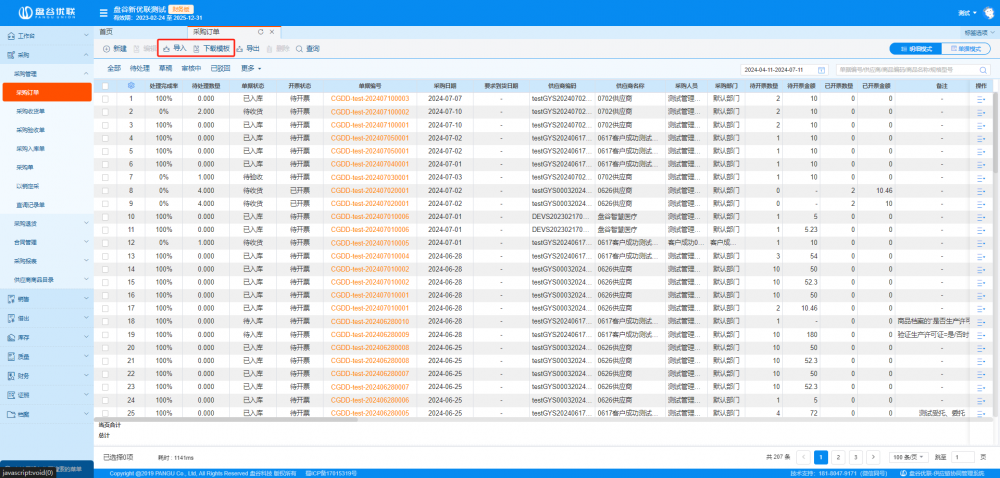Expand the 更多 filter dropdown
Viewport: 1000px width, 478px height.
click(x=251, y=68)
